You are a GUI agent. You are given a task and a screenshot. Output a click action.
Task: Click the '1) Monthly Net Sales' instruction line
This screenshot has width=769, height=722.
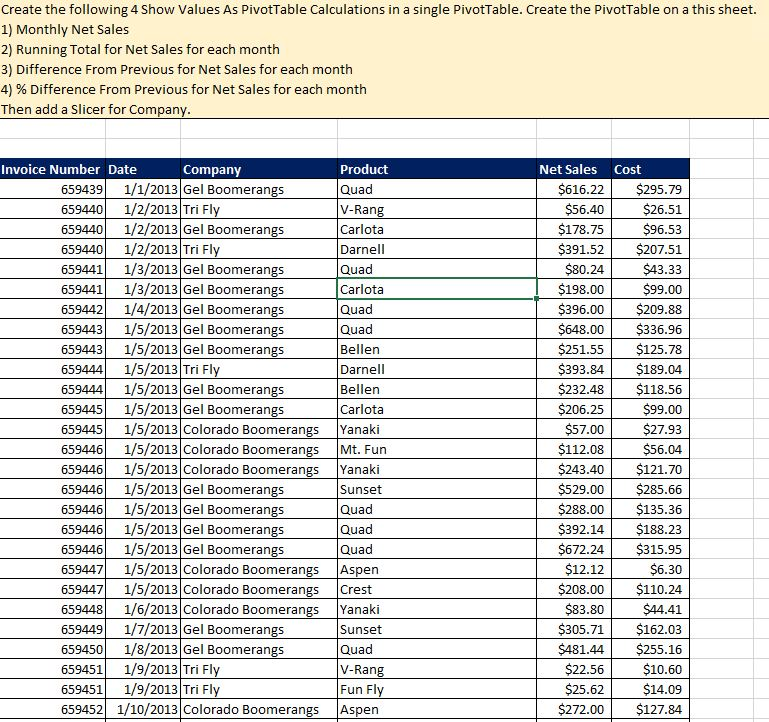click(x=65, y=29)
